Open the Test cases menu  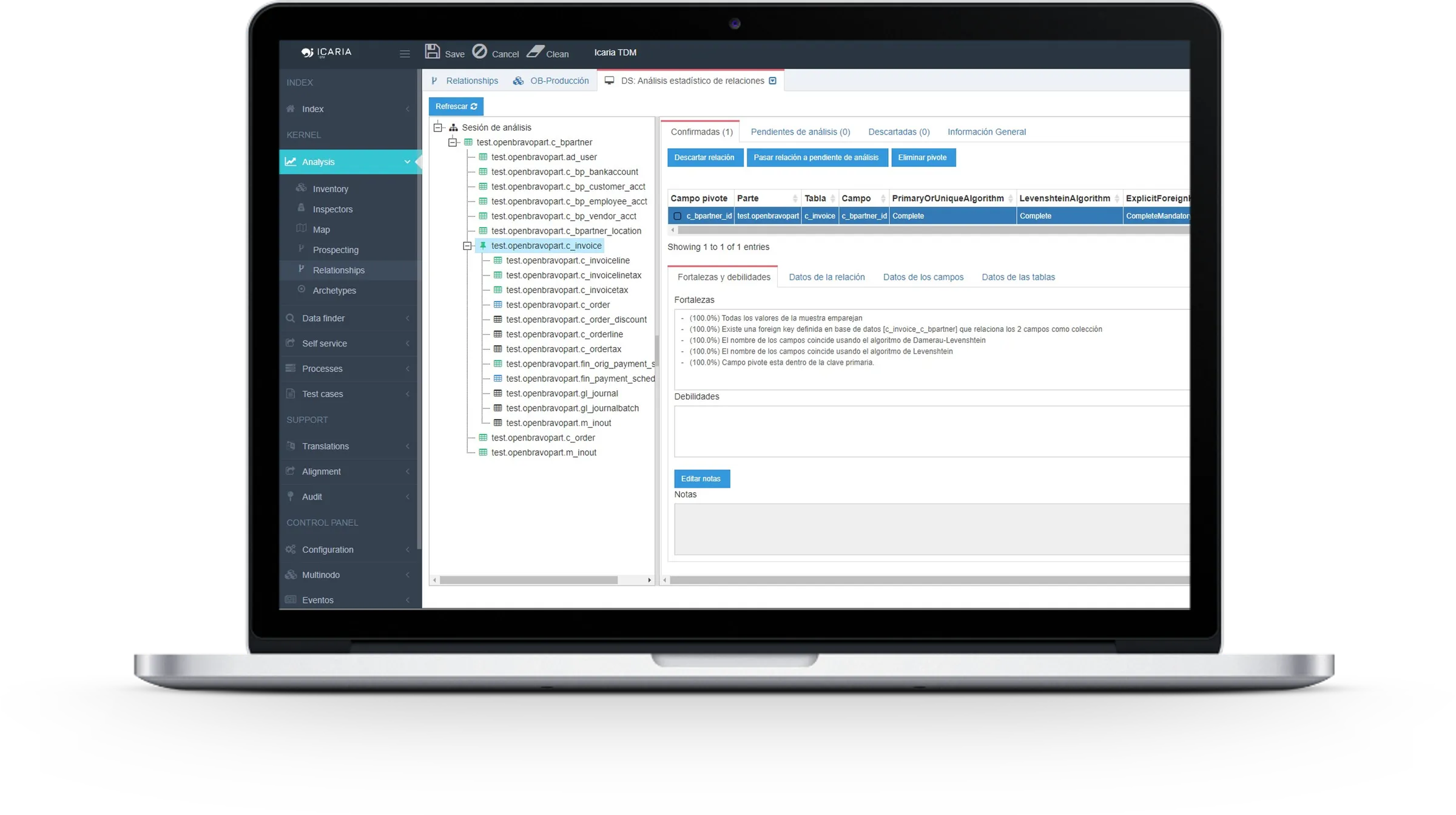(348, 394)
